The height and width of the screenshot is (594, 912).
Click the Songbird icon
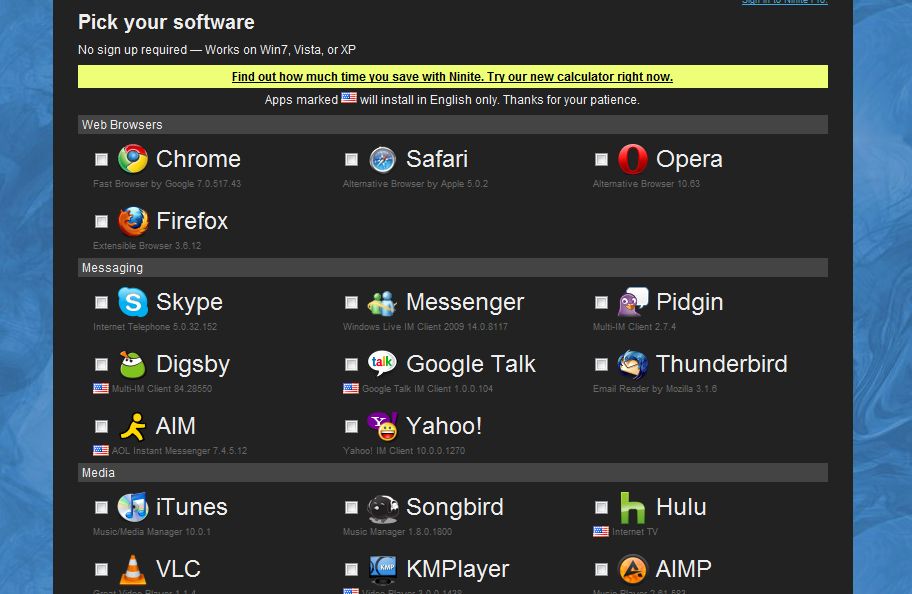pos(383,508)
